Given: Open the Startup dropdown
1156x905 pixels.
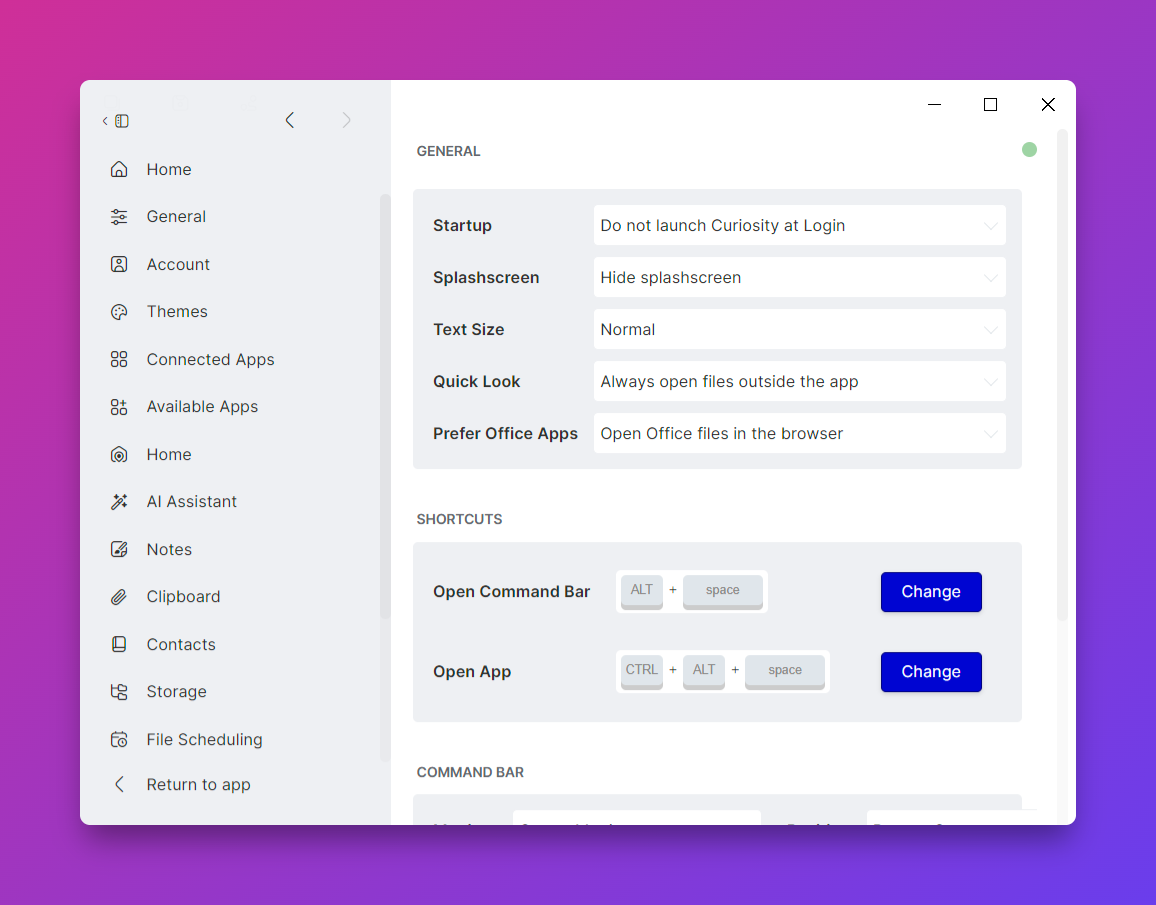Looking at the screenshot, I should coord(799,225).
